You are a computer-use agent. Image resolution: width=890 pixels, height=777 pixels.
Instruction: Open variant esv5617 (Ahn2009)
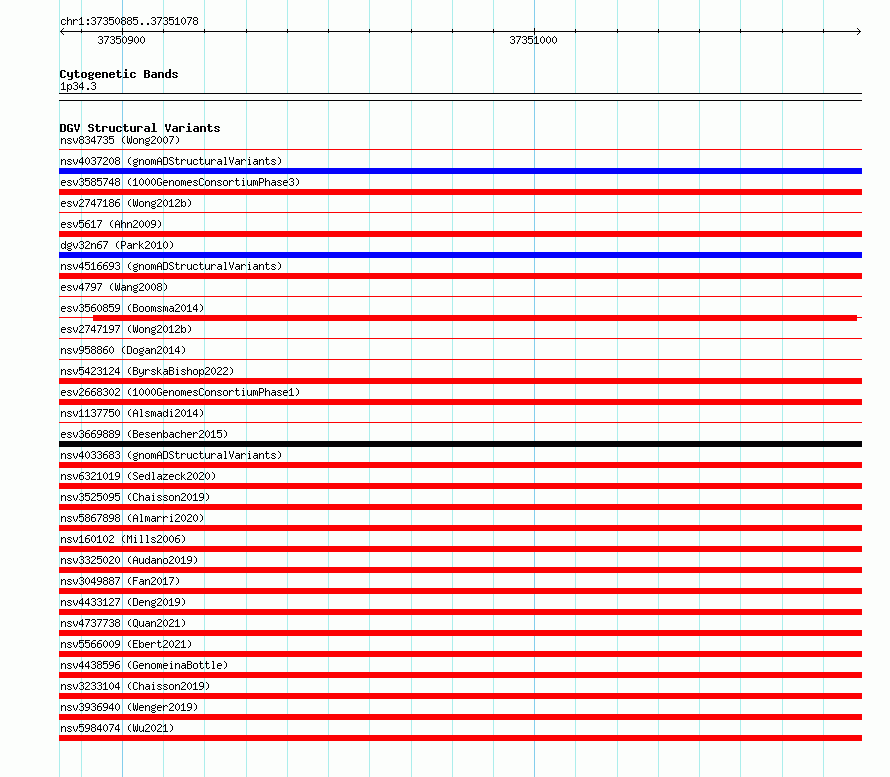111,224
